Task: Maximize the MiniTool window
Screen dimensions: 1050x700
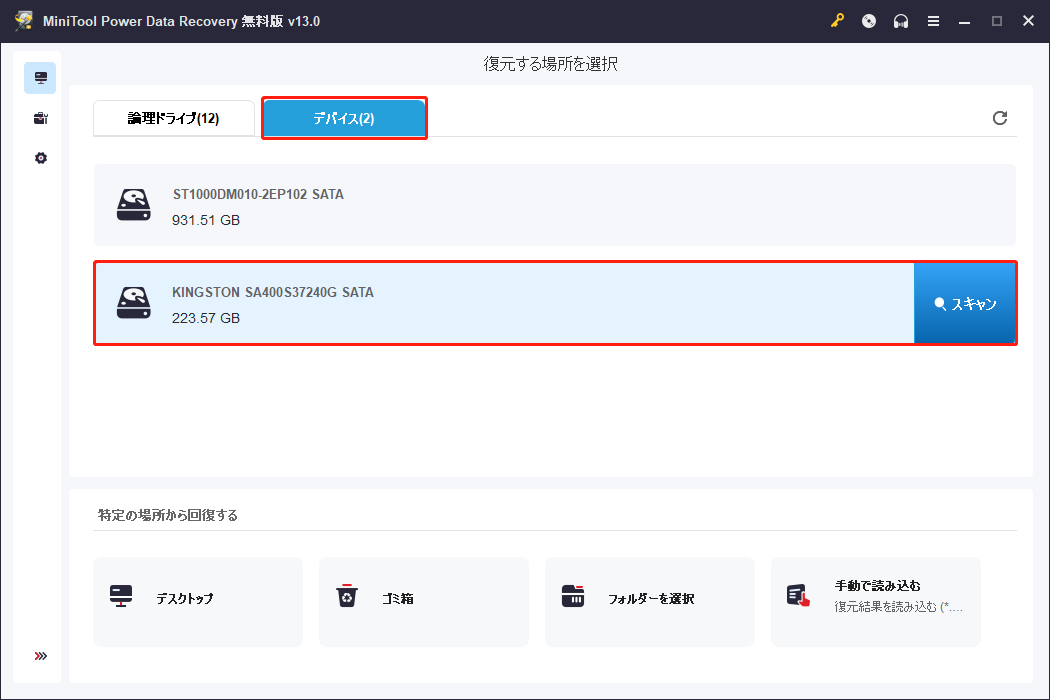Action: (996, 21)
